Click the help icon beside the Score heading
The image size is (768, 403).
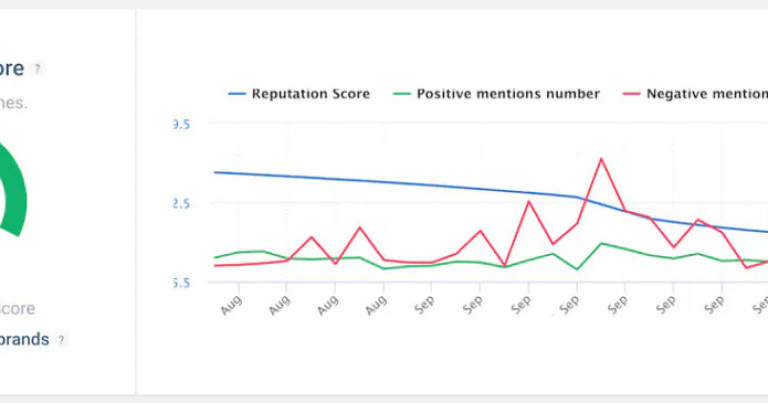[x=38, y=69]
